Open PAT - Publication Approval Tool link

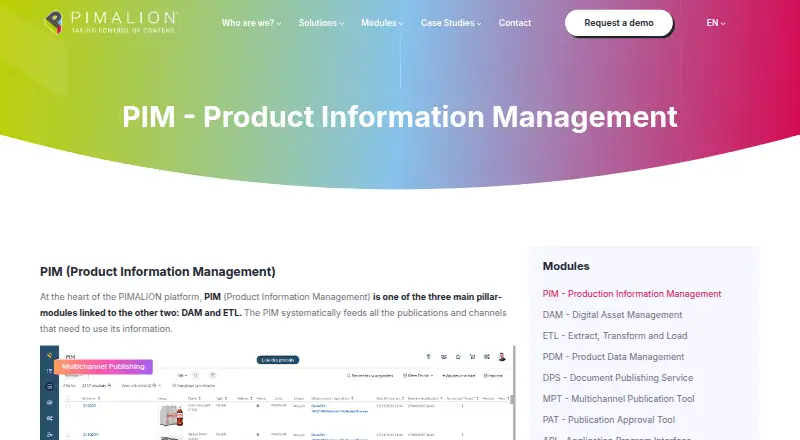click(x=609, y=420)
